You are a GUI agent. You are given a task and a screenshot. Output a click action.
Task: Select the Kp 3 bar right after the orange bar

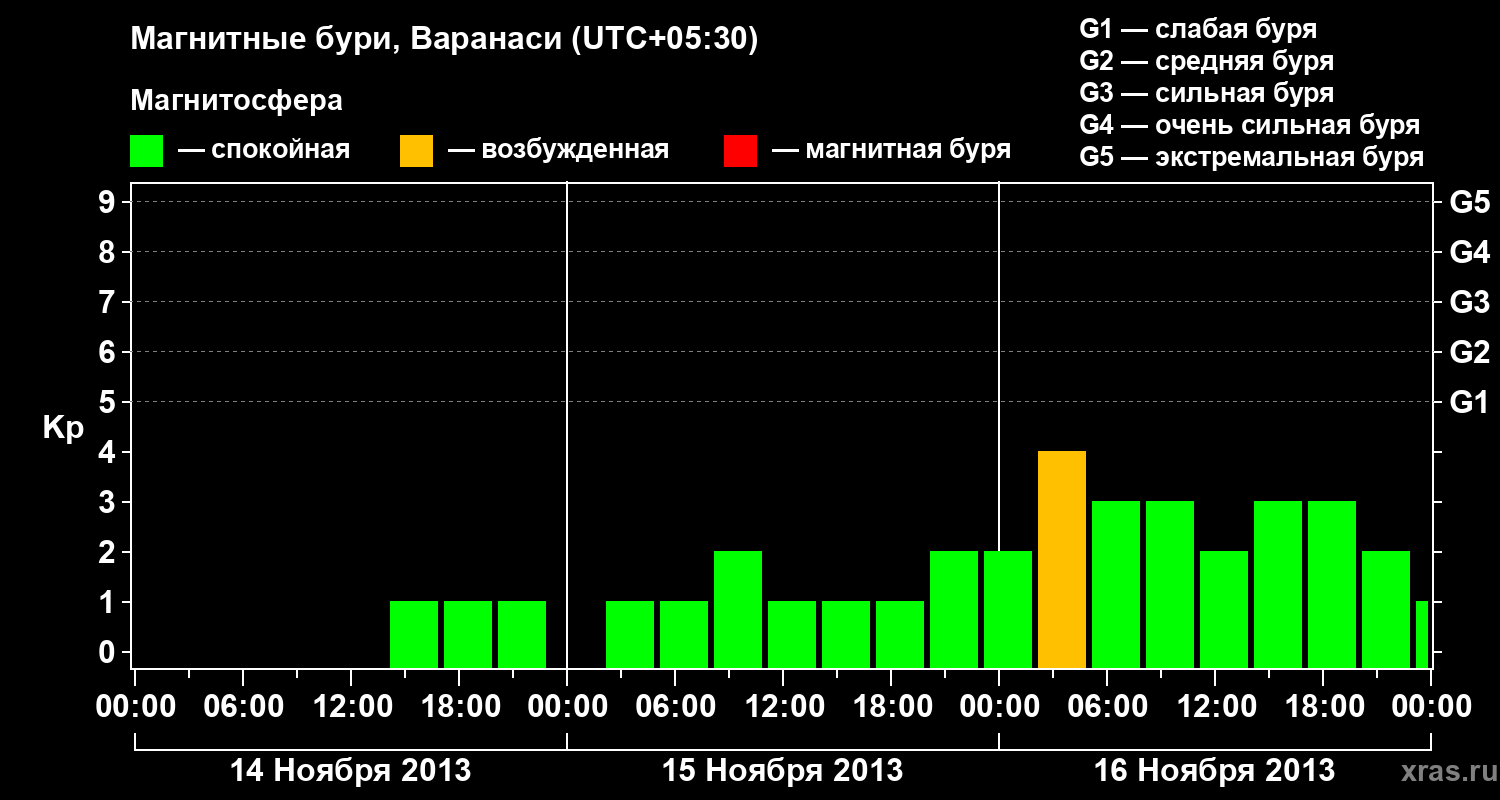click(1116, 585)
